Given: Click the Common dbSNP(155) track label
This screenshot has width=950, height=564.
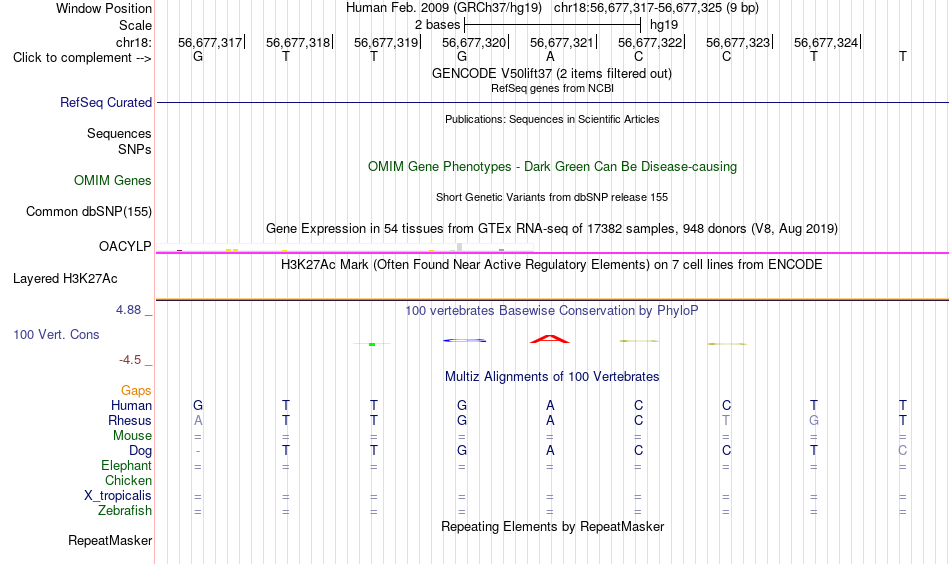Looking at the screenshot, I should coord(89,211).
